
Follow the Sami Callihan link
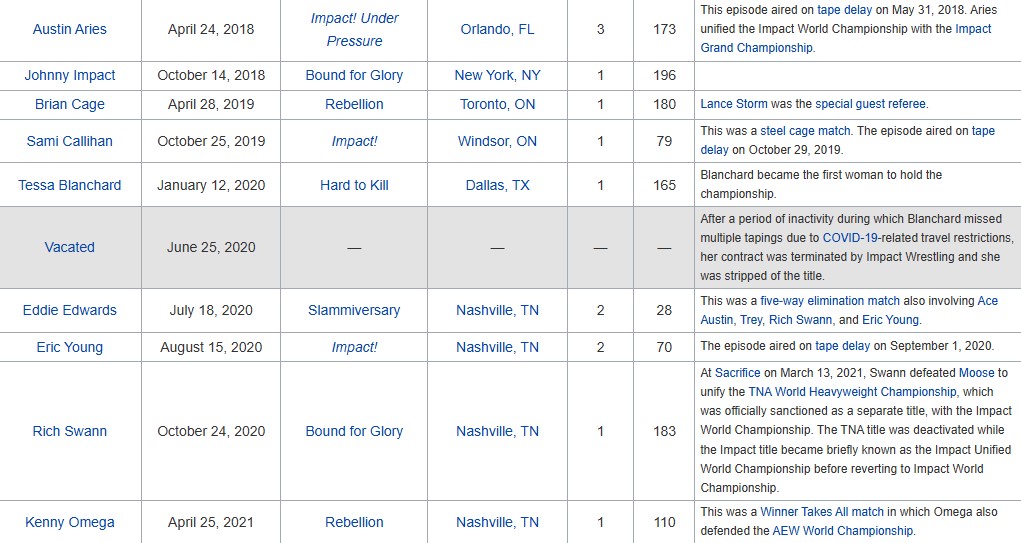(70, 141)
